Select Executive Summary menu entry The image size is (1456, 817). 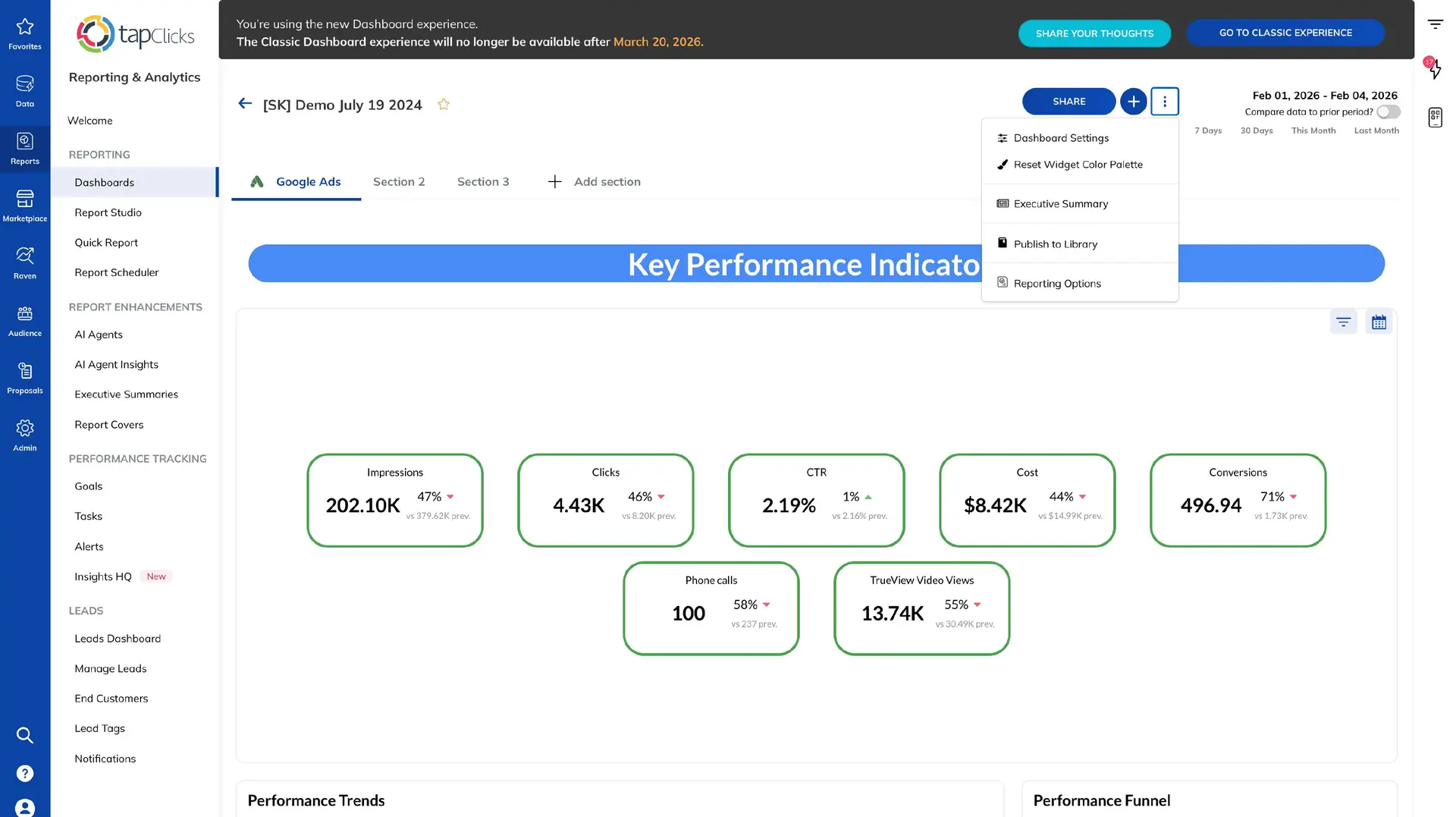(x=1080, y=204)
